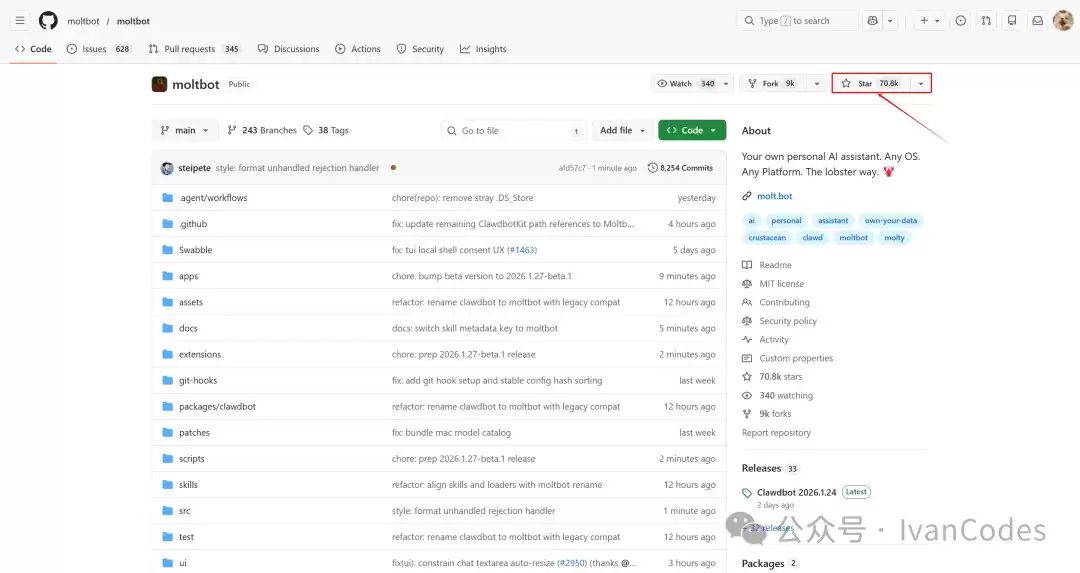The image size is (1080, 573).
Task: Open the repositories icon in top header
Action: click(1012, 21)
